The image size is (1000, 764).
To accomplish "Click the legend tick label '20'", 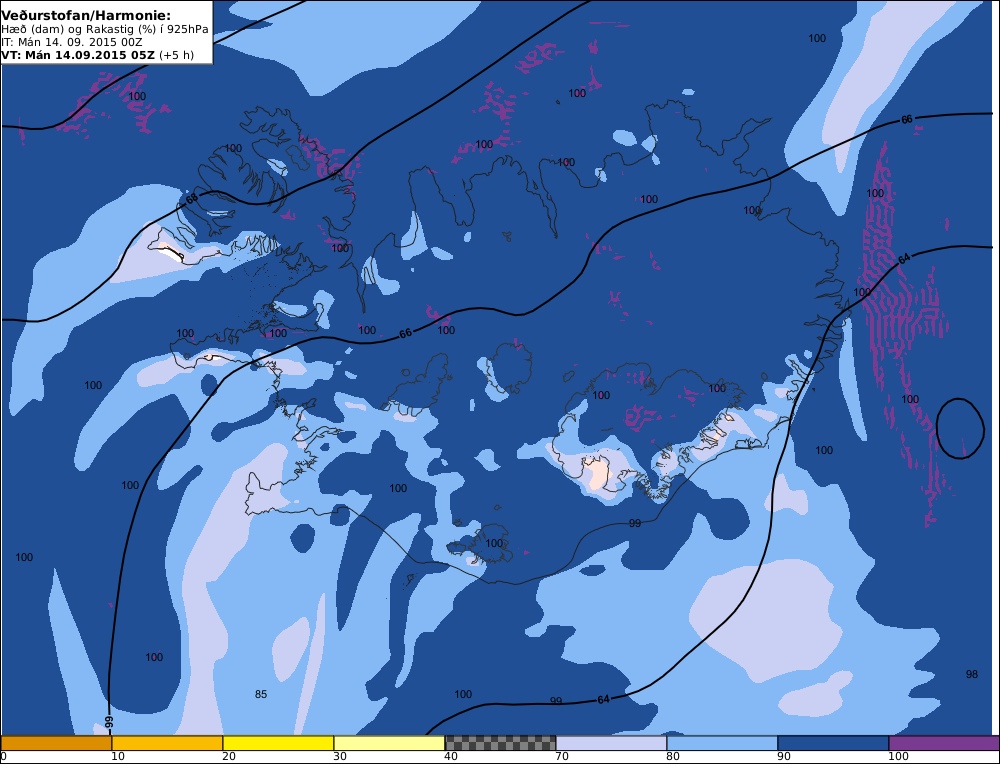I will coord(228,756).
